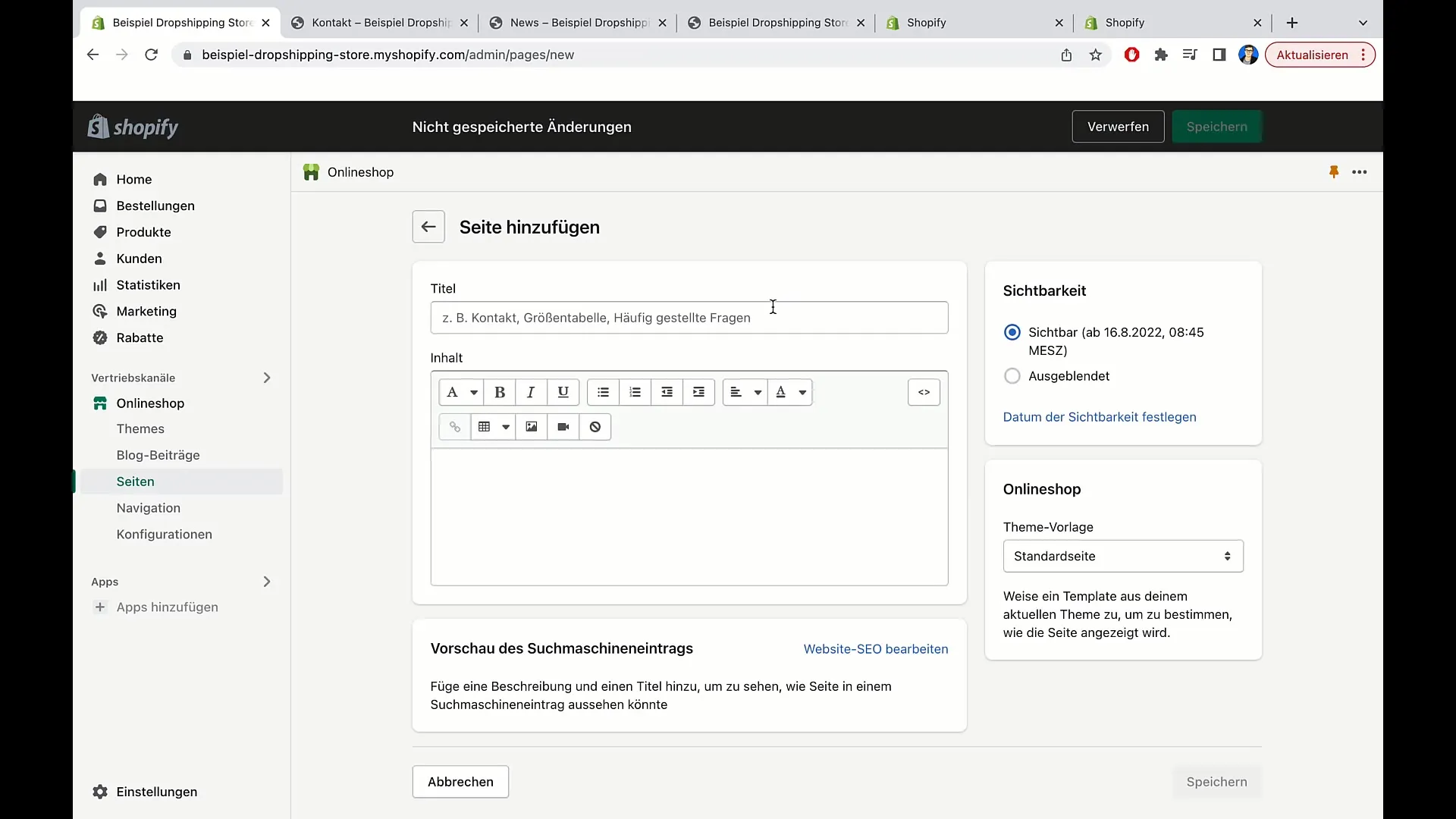Toggle the browser side panel icon
1456x819 pixels.
(1219, 55)
